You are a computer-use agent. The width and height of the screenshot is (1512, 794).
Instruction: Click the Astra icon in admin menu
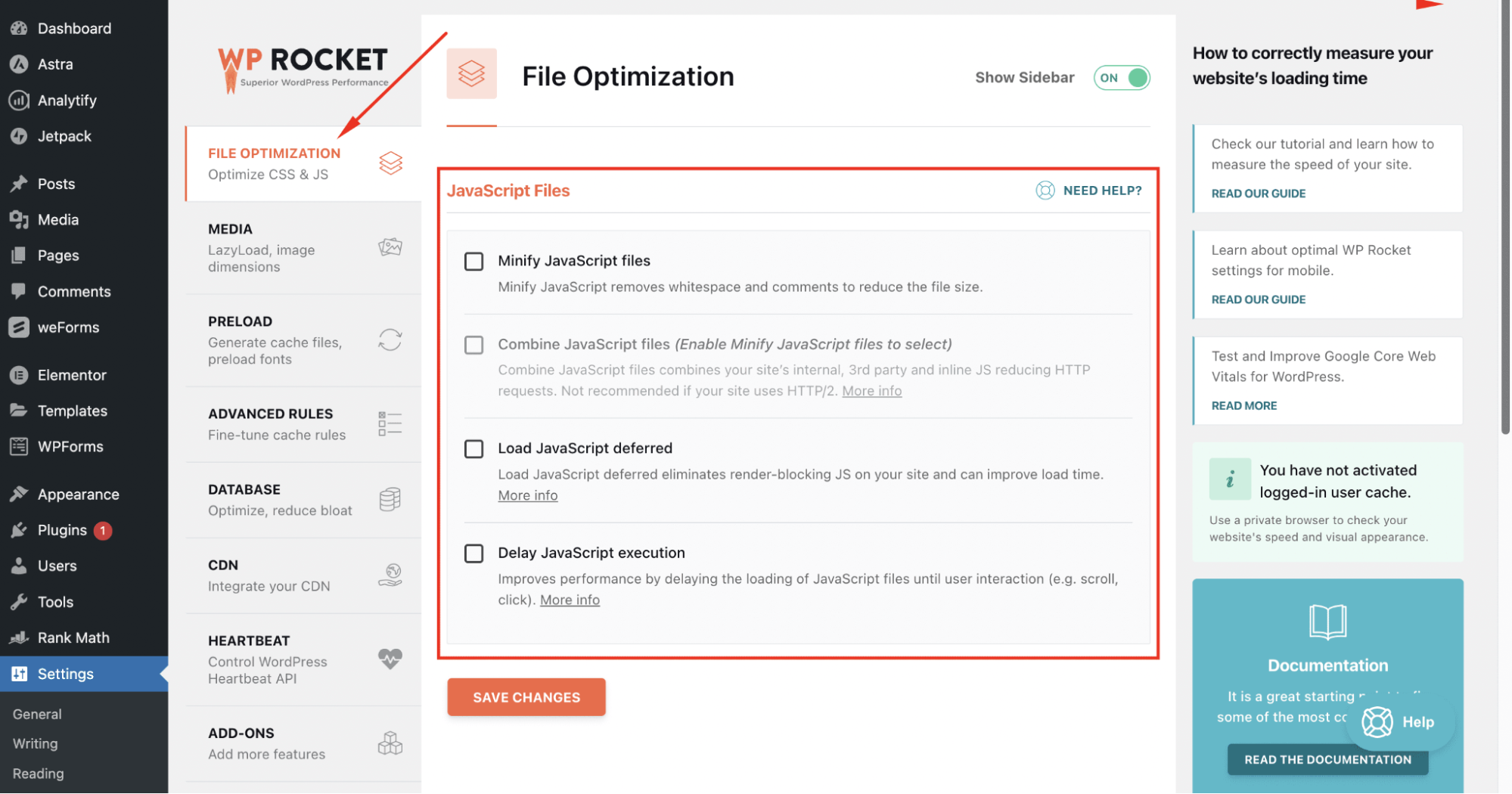click(19, 64)
